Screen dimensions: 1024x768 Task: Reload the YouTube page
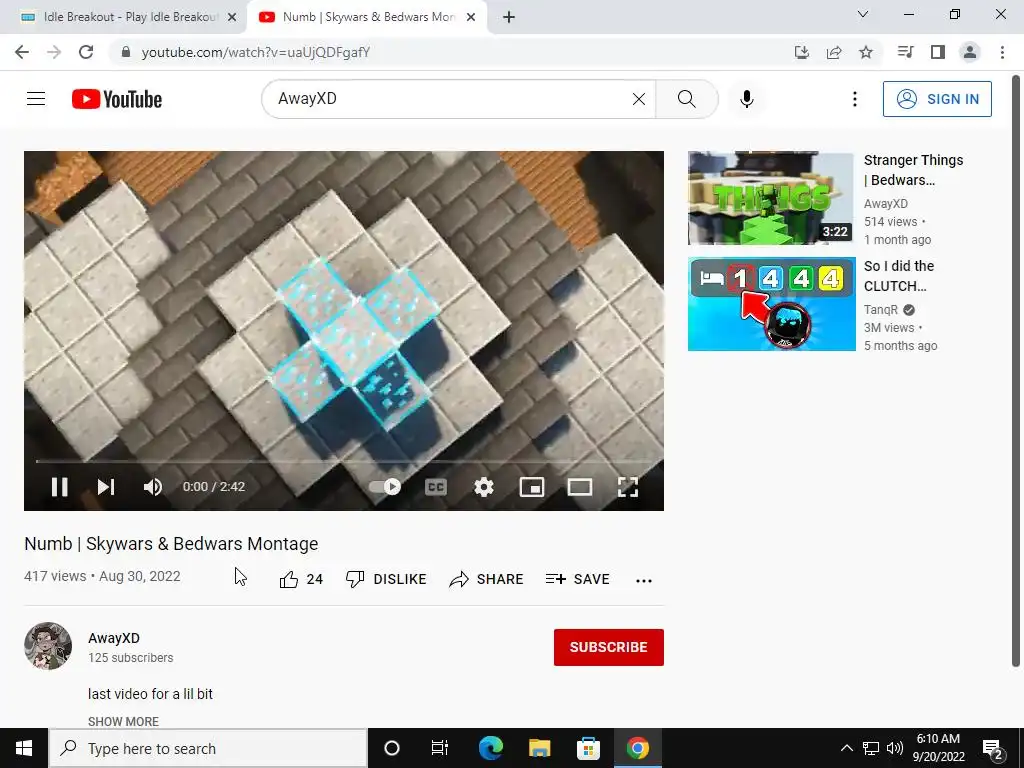(86, 52)
